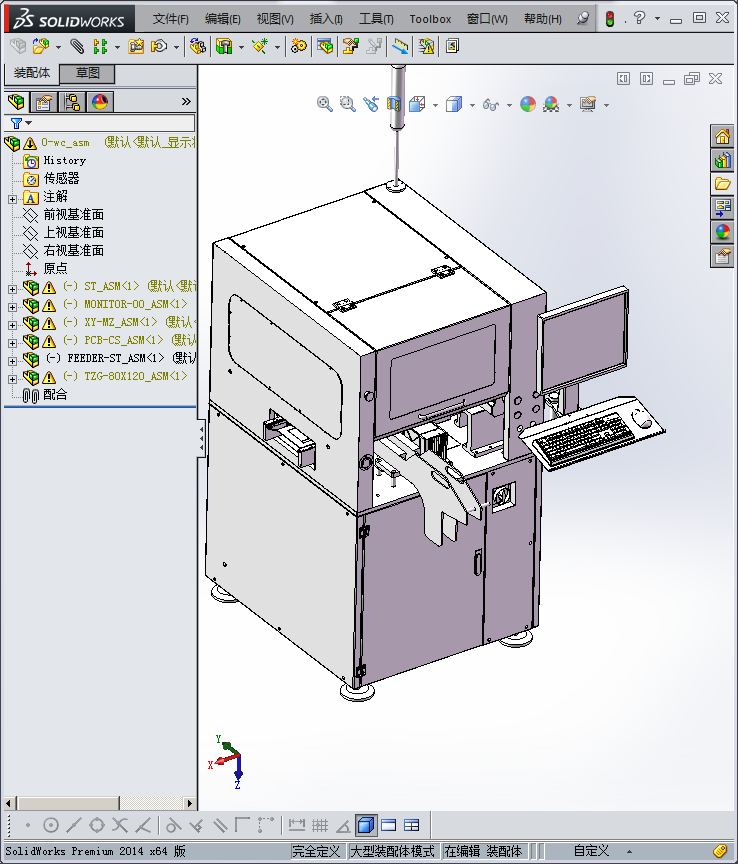Click the Assembly Features icon
This screenshot has height=864, width=738.
(224, 46)
